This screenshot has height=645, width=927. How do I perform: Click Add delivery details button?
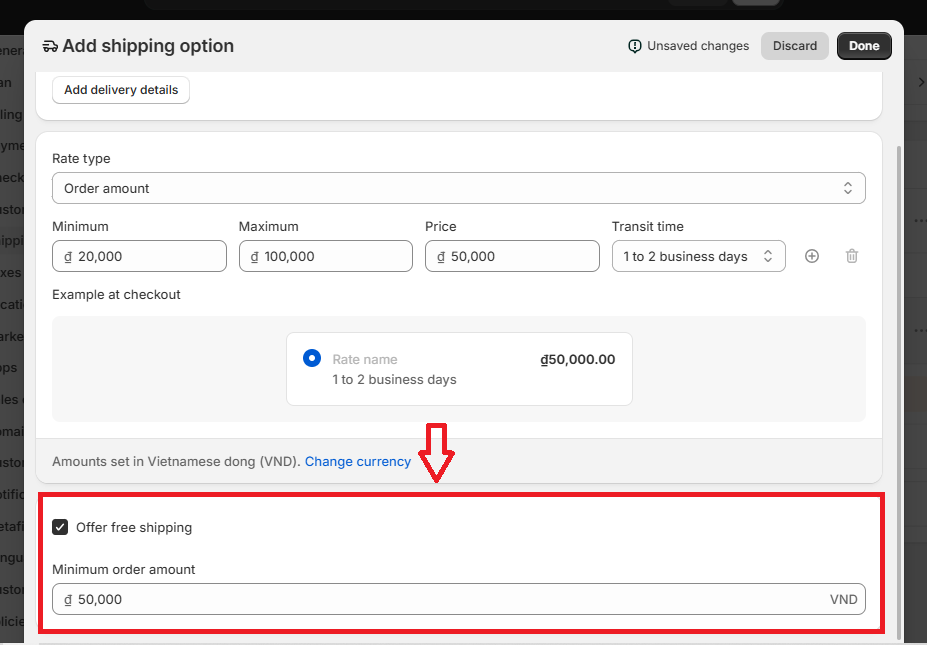121,90
